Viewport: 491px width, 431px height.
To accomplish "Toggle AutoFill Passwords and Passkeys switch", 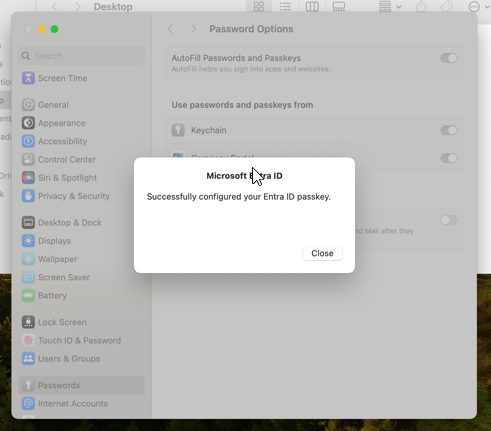I will click(x=449, y=58).
